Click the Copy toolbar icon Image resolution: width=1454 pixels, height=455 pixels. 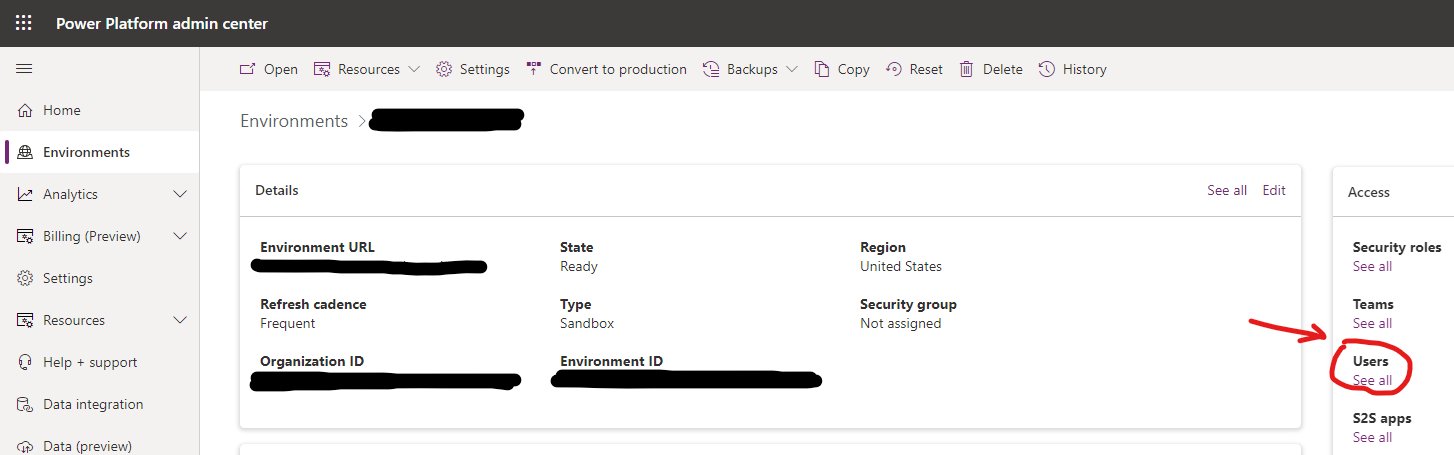(x=822, y=69)
